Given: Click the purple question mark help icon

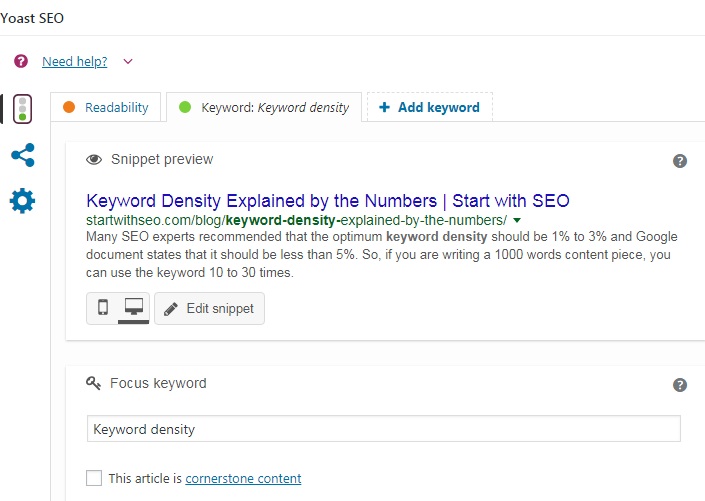Looking at the screenshot, I should (x=21, y=61).
